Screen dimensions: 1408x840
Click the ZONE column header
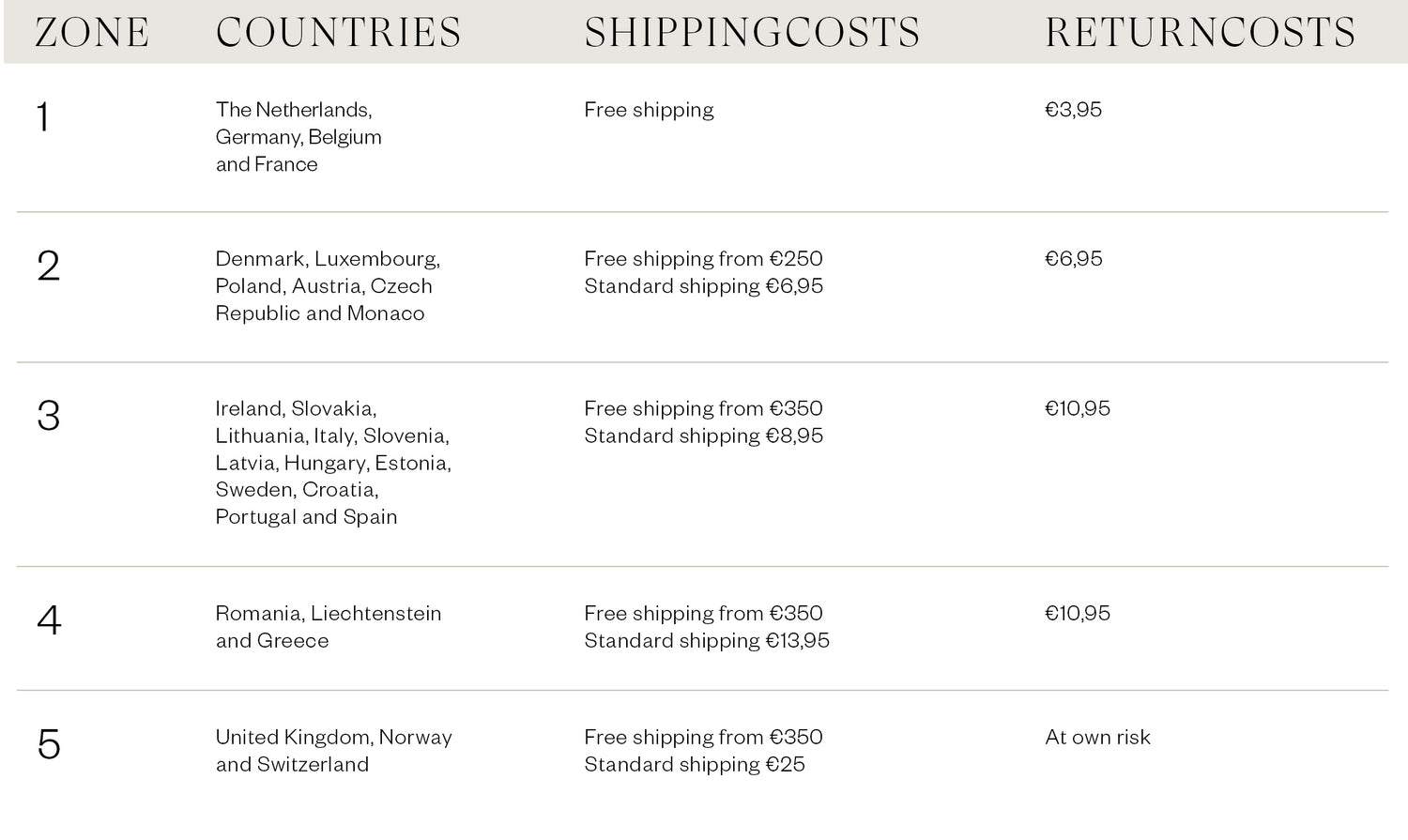[x=92, y=33]
